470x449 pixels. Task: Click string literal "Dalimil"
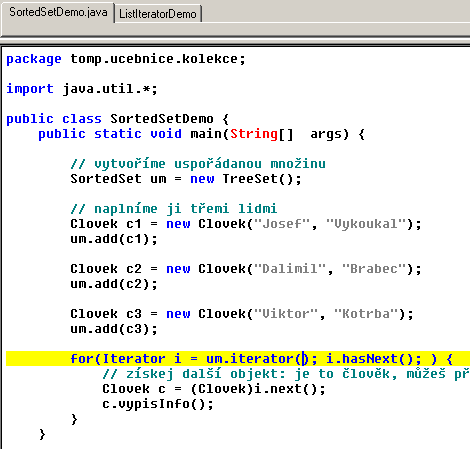(290, 269)
